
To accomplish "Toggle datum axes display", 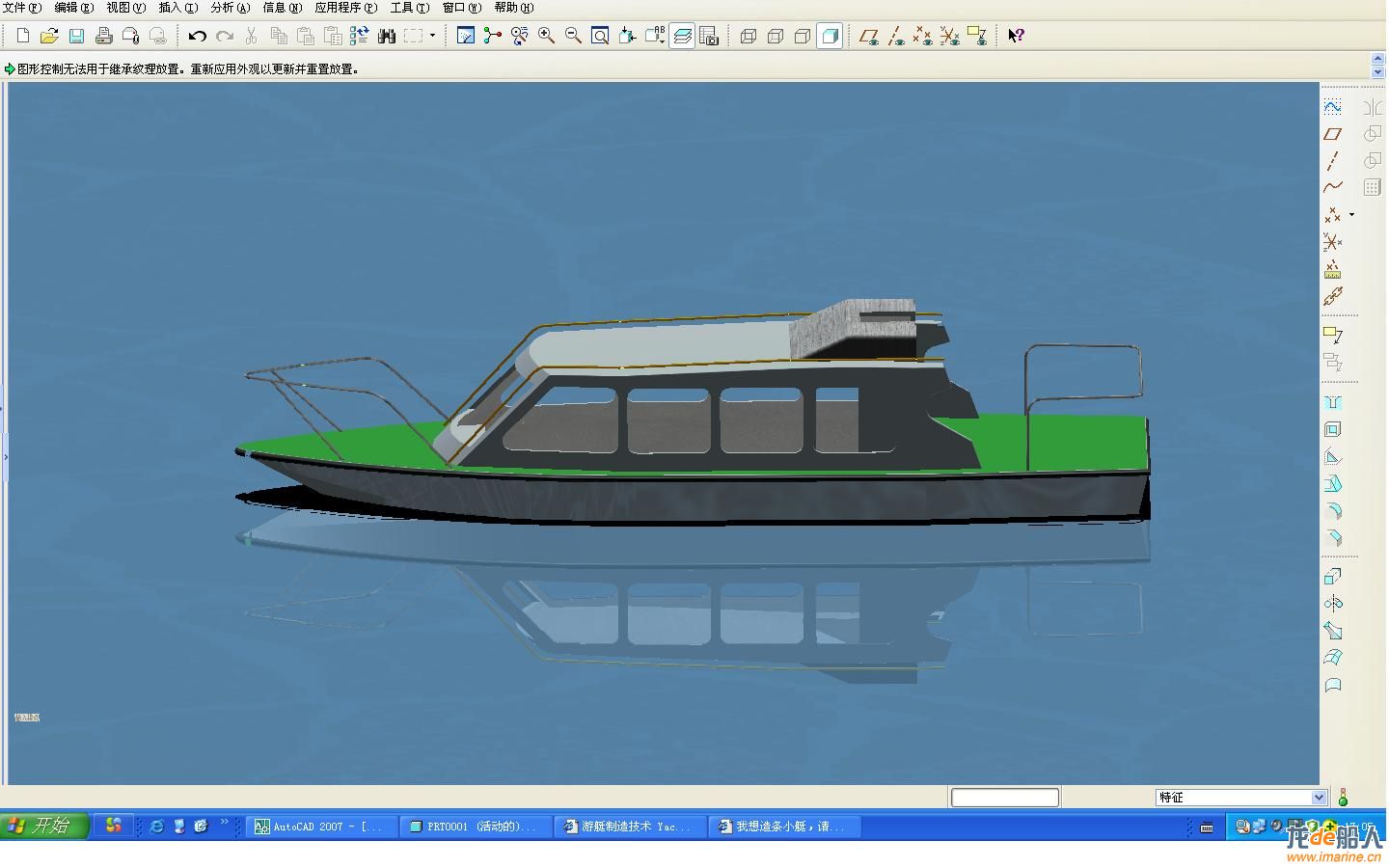I will pyautogui.click(x=895, y=36).
